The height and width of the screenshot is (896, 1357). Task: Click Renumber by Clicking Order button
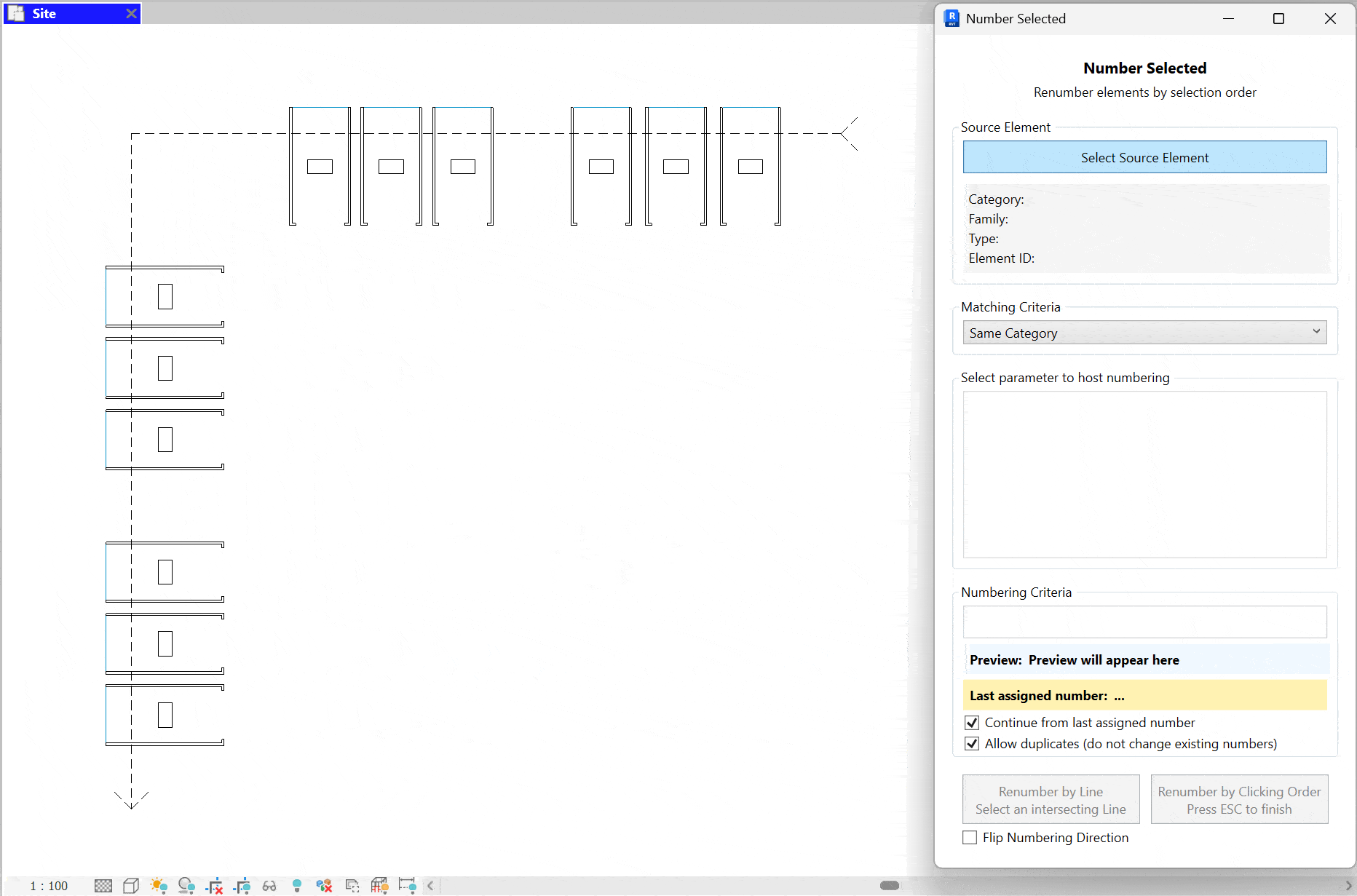pos(1239,799)
